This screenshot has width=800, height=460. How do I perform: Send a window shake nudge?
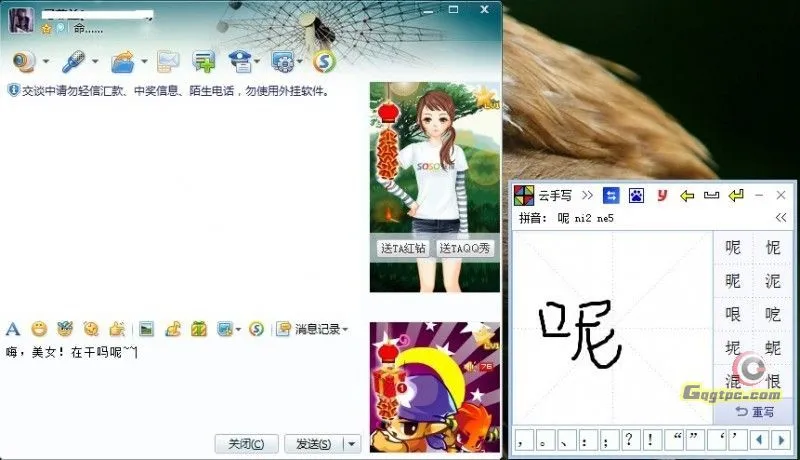pos(91,329)
